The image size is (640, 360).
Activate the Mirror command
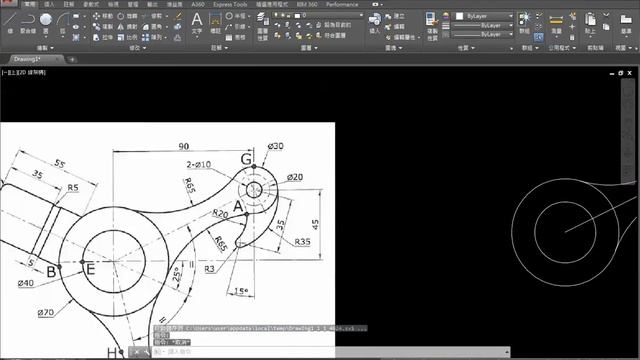click(127, 27)
